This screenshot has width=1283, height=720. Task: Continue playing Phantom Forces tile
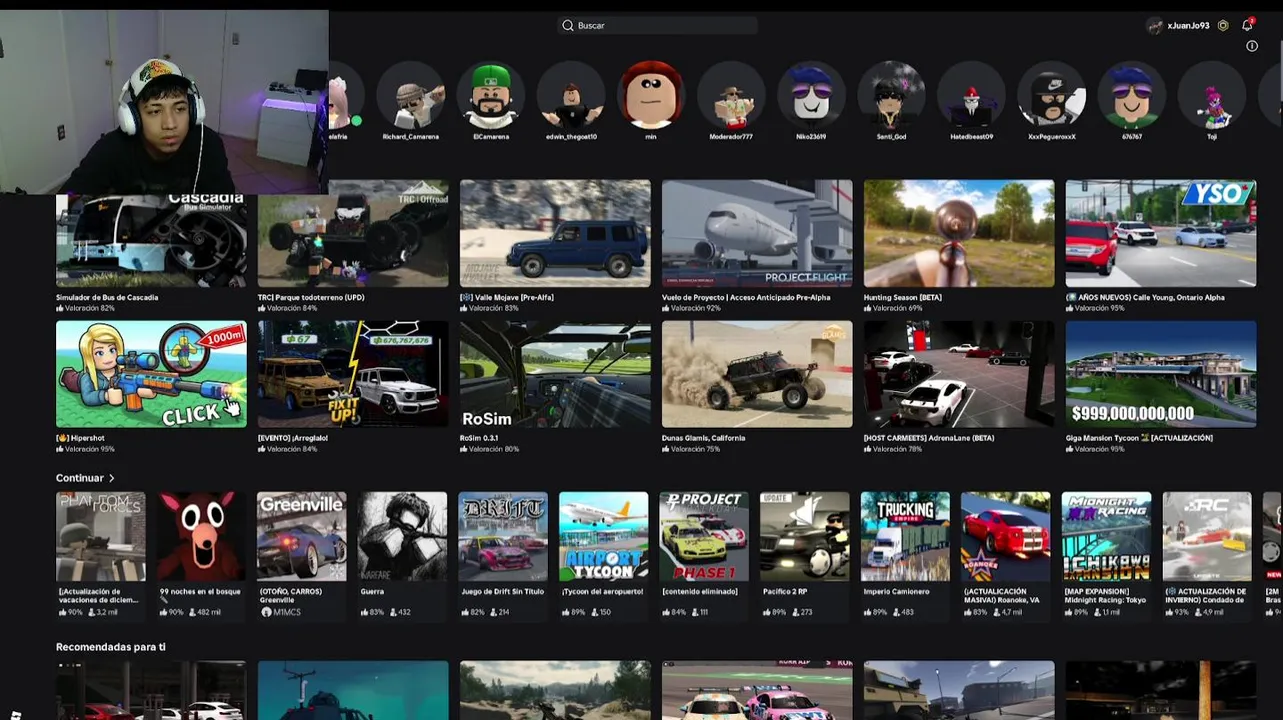[x=101, y=536]
